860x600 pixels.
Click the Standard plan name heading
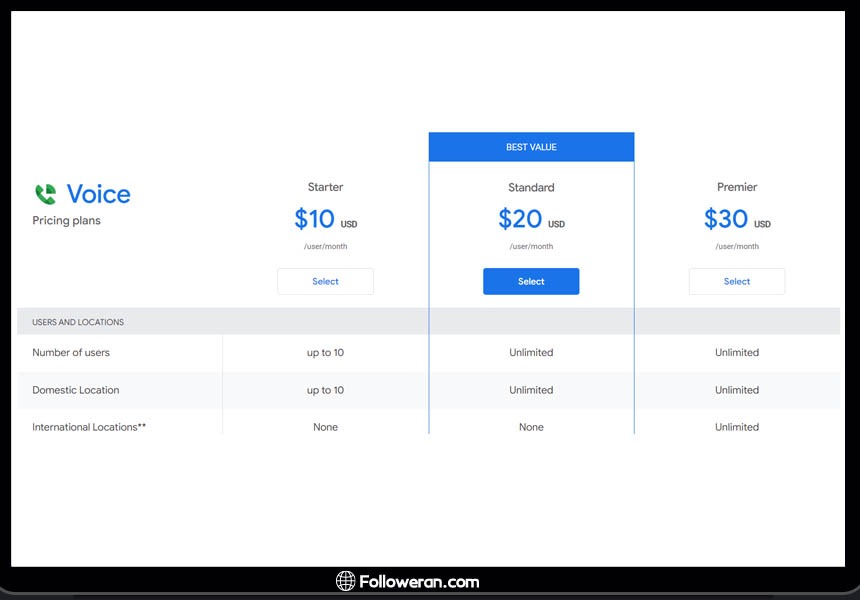(x=531, y=187)
